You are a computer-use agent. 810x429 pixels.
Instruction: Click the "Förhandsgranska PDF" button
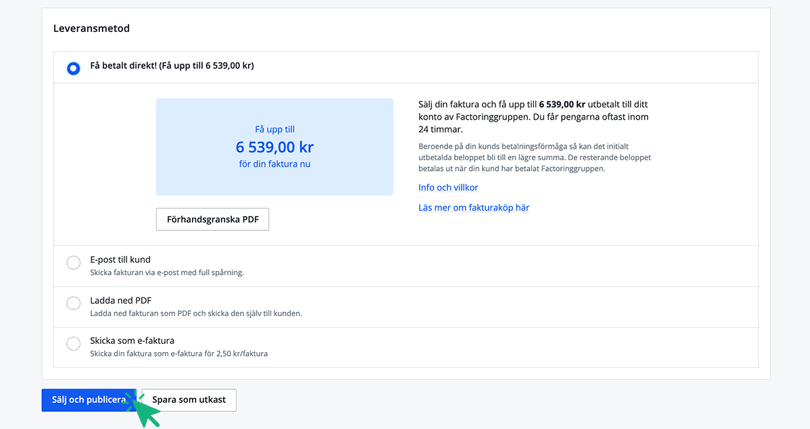pyautogui.click(x=212, y=219)
